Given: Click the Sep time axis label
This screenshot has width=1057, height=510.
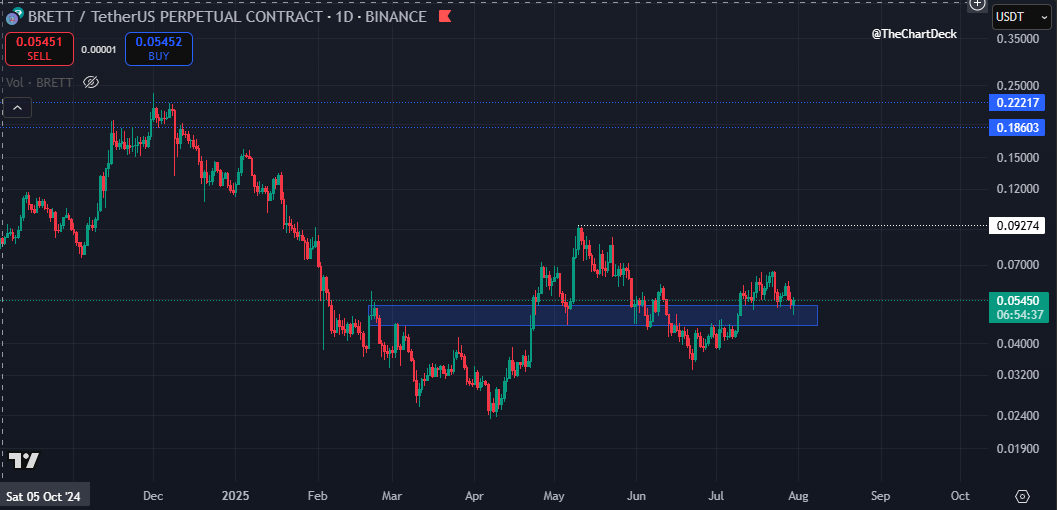Looking at the screenshot, I should pos(880,497).
